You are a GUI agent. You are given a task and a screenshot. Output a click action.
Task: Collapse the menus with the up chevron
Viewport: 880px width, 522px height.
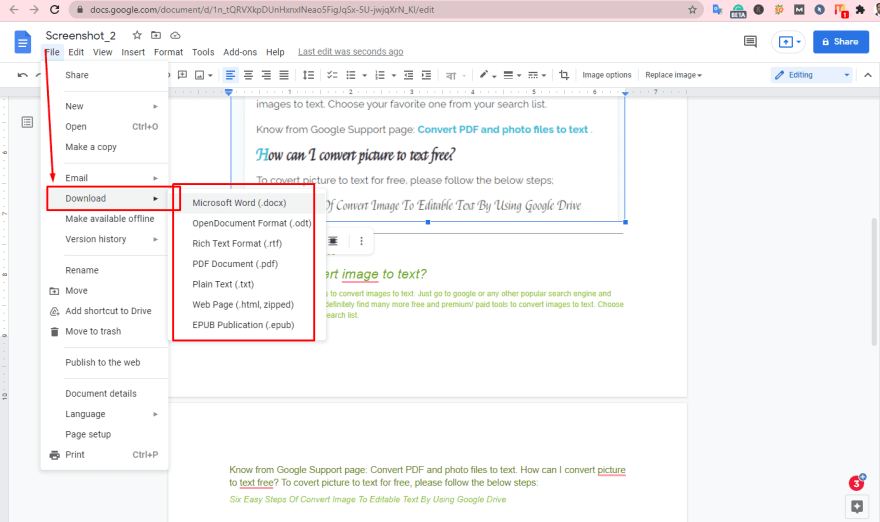tap(868, 75)
